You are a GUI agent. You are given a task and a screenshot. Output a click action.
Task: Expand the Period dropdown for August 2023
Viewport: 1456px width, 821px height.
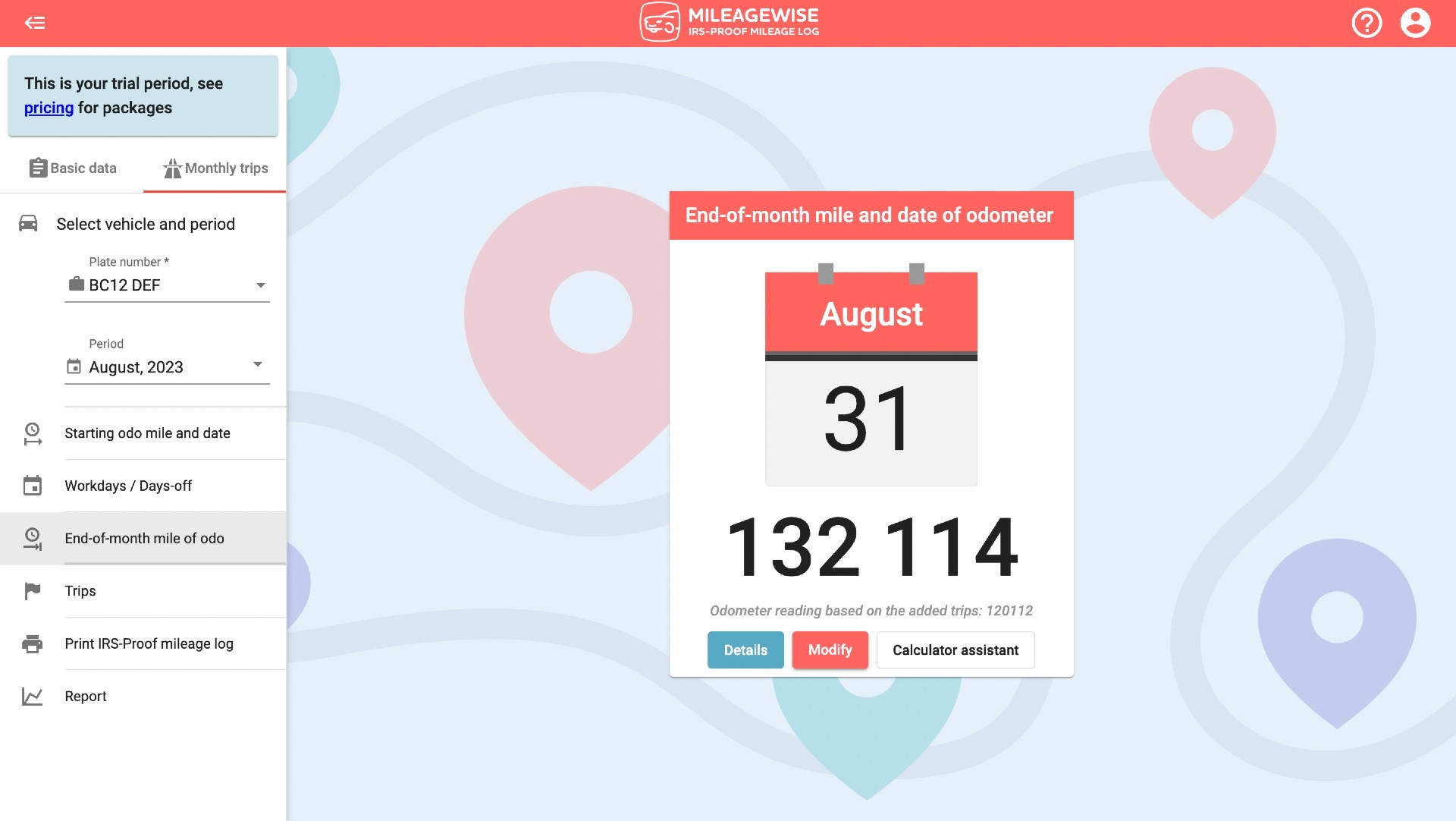[x=258, y=367]
